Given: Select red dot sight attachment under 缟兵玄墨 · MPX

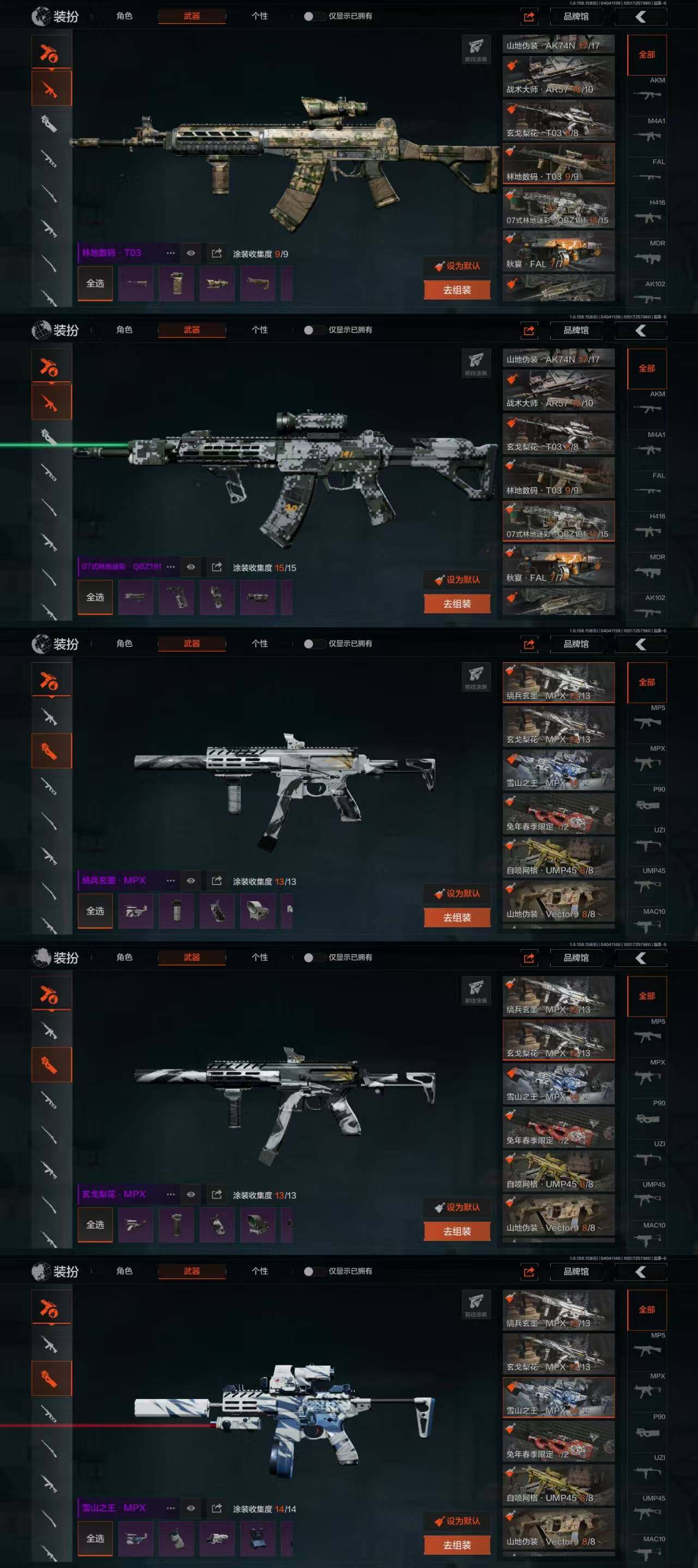Looking at the screenshot, I should tap(257, 911).
